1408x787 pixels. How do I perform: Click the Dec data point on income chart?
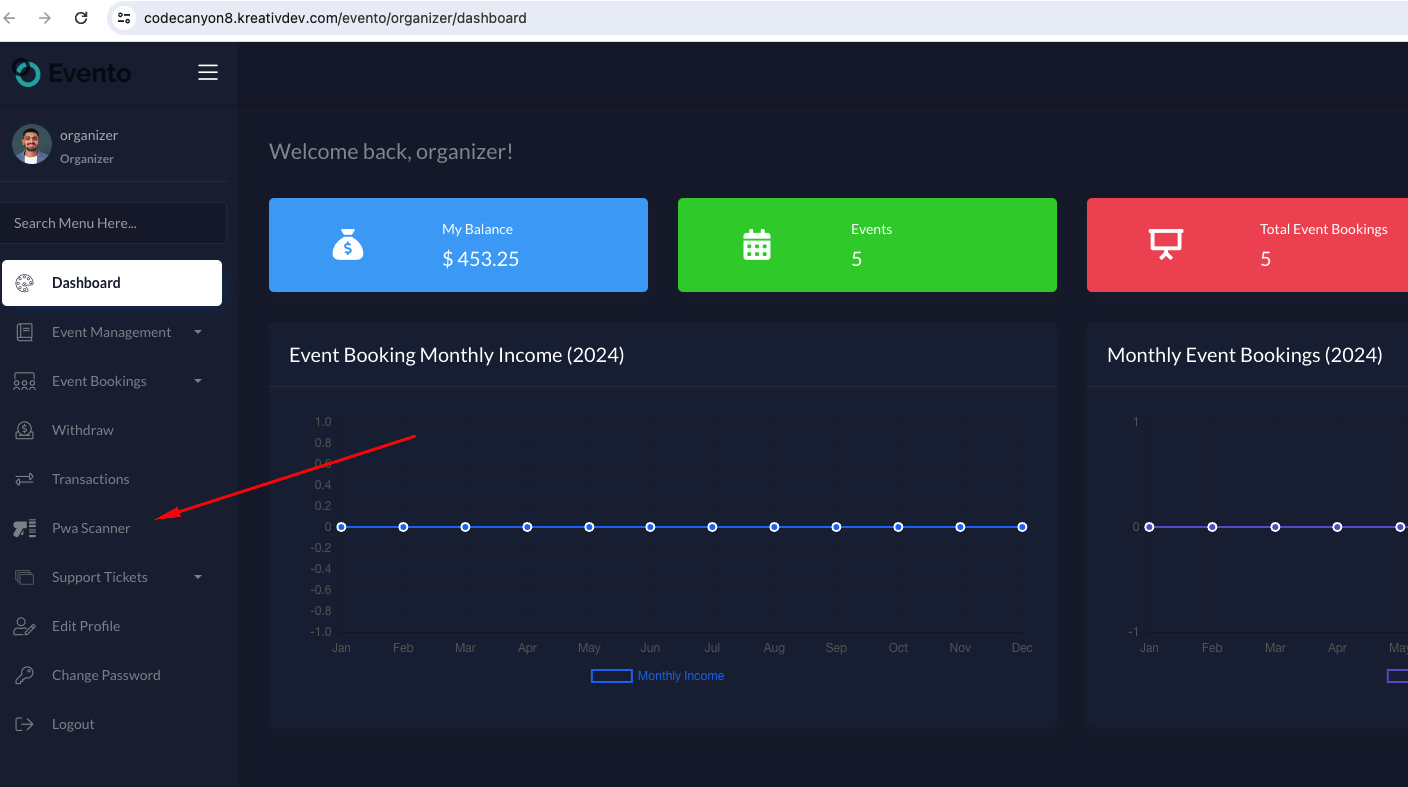click(1022, 527)
